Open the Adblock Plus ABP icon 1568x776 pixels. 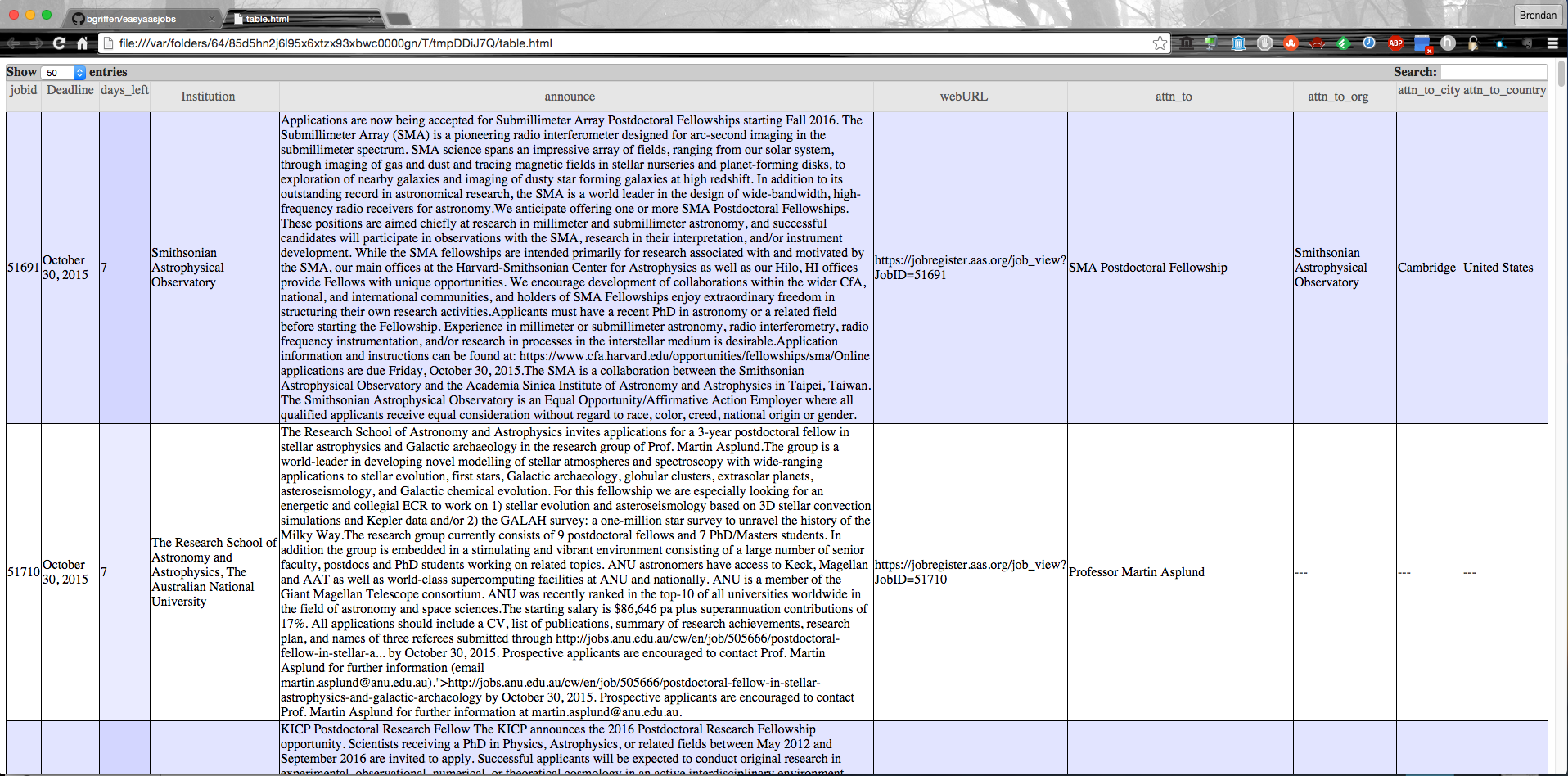[1395, 43]
